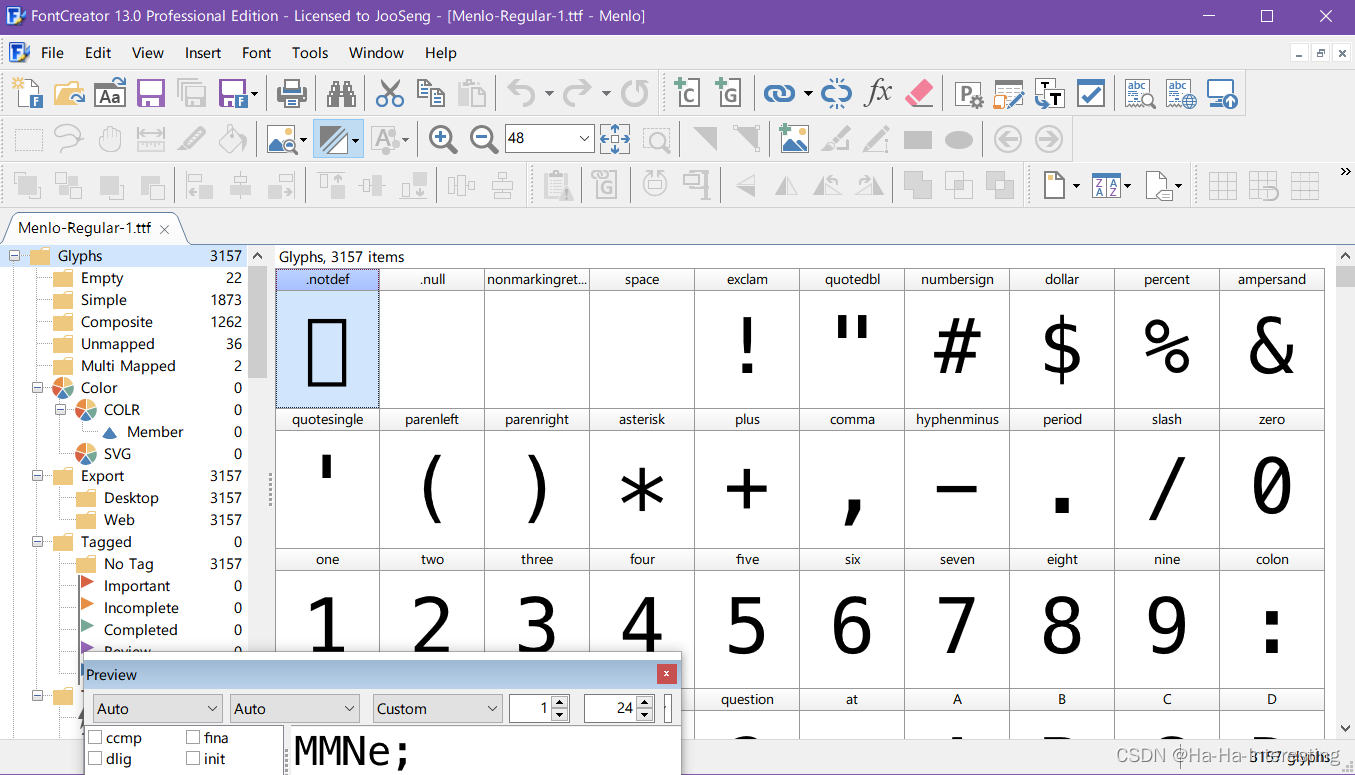Open Find with the binoculars icon
Screen dimensions: 1355x775
(x=342, y=93)
